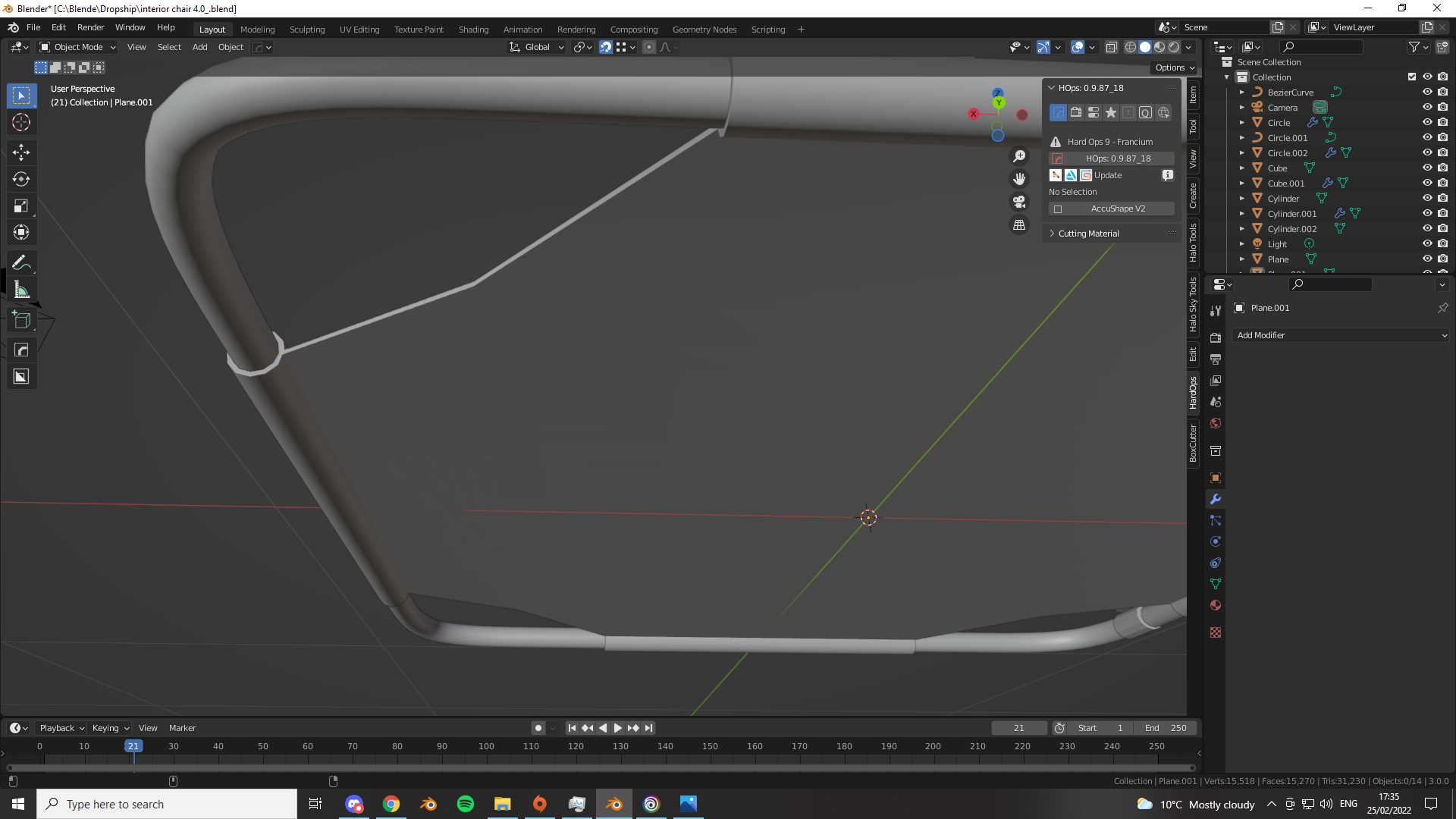Click the HardOps favorites star icon
Screen dimensions: 1456x819
(x=1111, y=113)
